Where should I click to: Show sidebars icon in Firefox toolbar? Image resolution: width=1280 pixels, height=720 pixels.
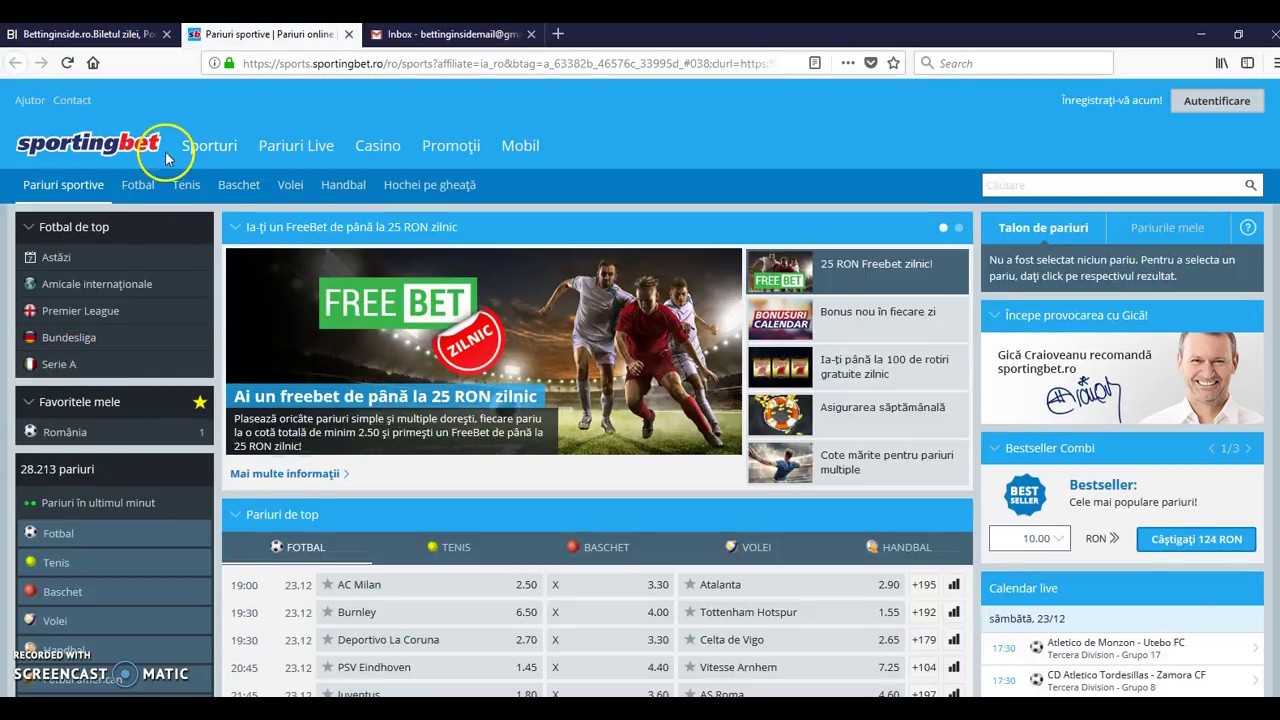[x=1247, y=63]
